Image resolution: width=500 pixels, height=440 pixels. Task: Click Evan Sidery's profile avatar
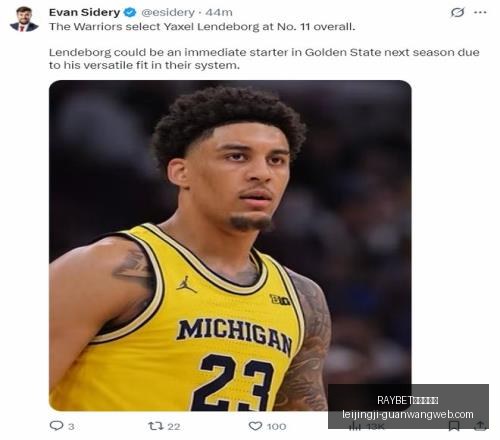24,19
